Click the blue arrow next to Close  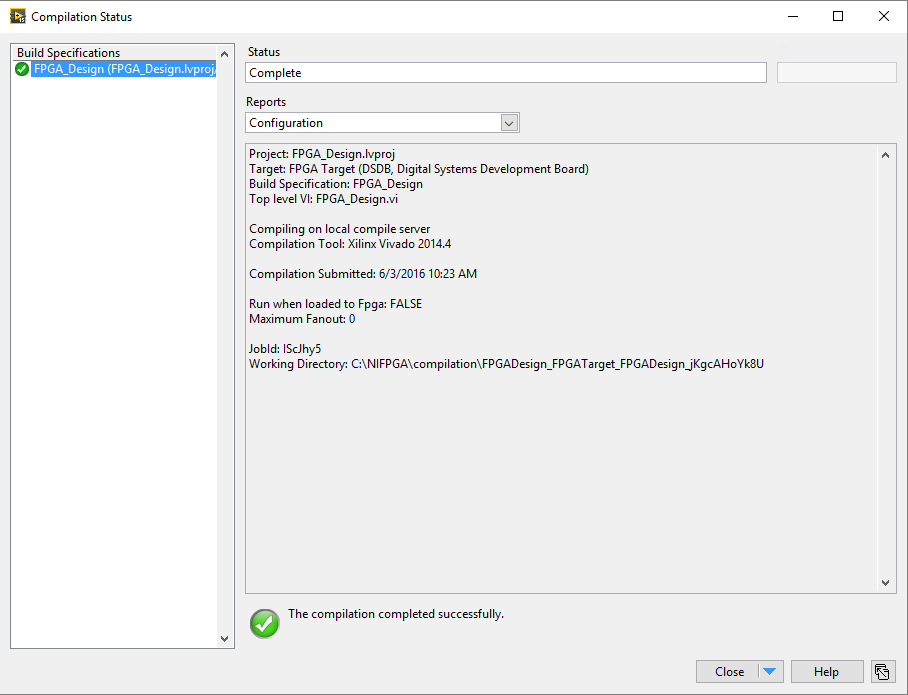click(x=769, y=672)
